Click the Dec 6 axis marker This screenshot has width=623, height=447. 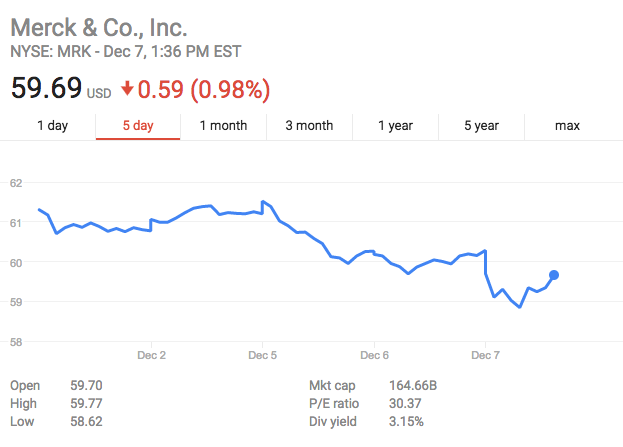[374, 355]
